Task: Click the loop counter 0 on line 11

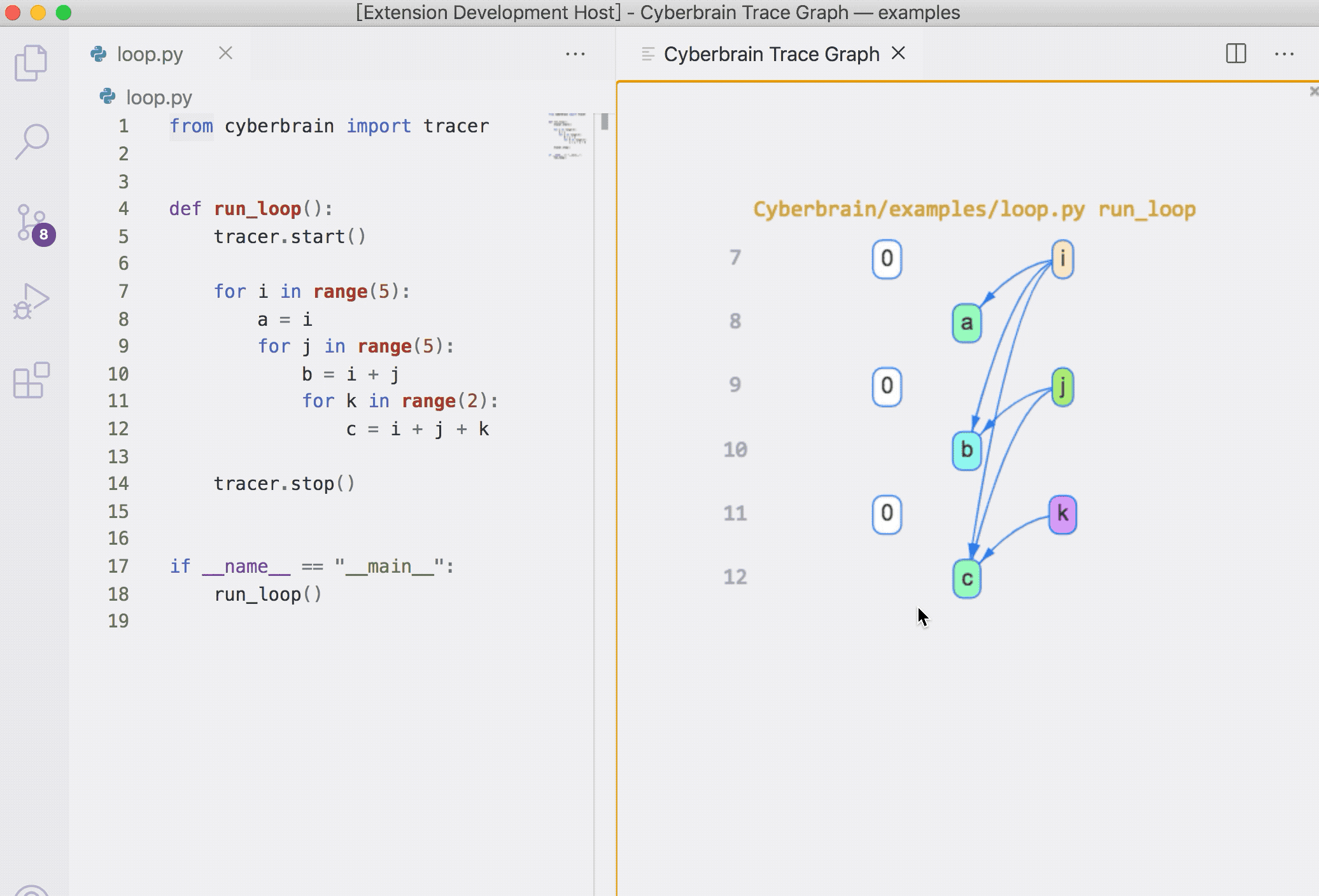Action: pos(887,514)
